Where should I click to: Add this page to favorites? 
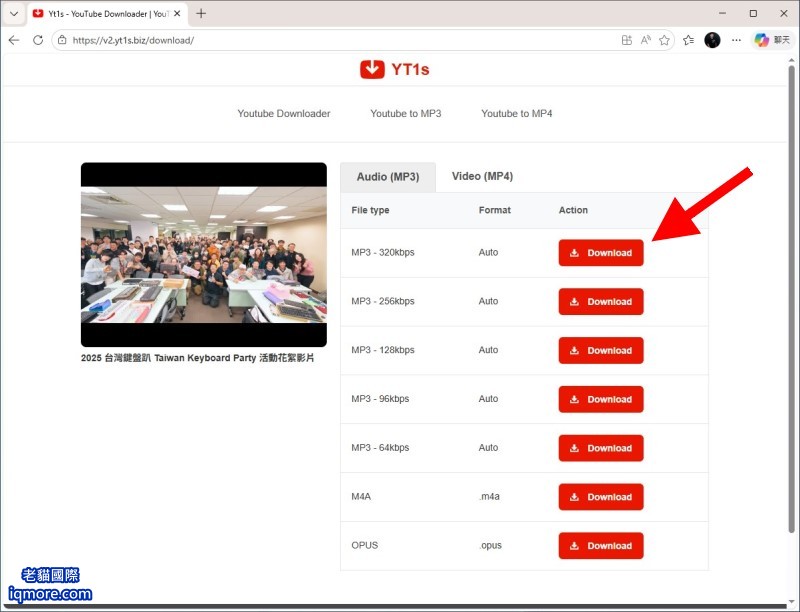click(664, 41)
